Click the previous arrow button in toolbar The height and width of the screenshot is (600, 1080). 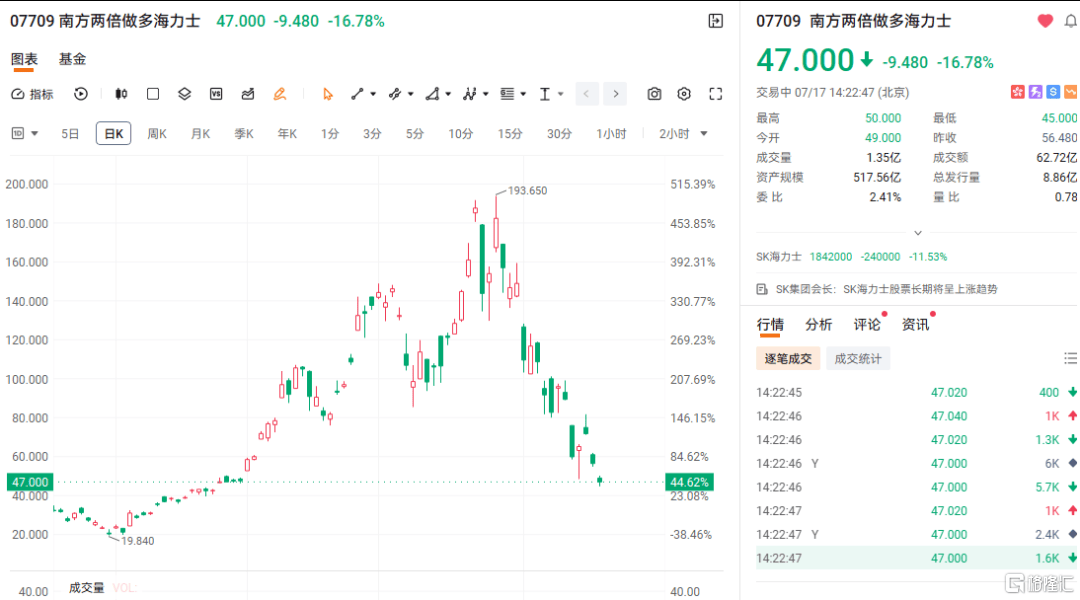tap(586, 94)
